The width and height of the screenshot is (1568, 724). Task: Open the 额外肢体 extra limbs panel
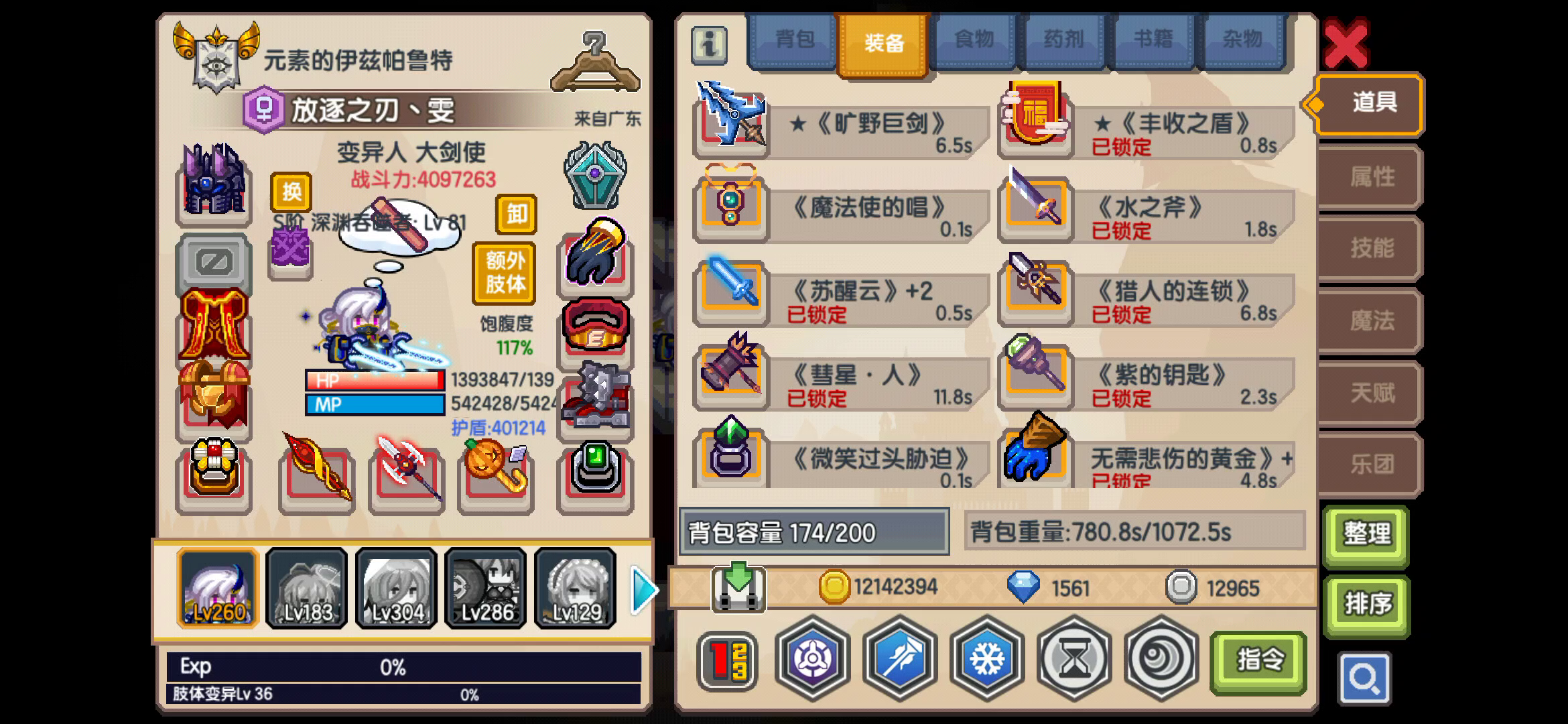505,271
